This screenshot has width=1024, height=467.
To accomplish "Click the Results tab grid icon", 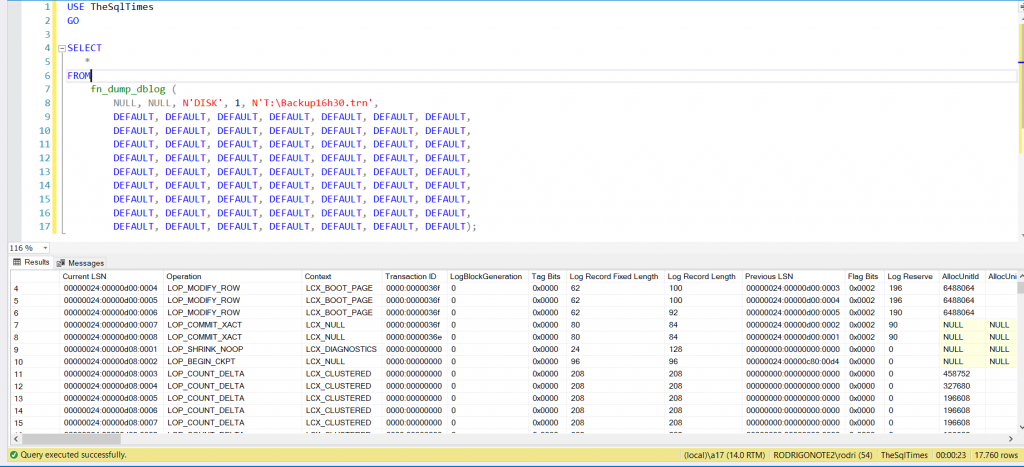I will 18,263.
